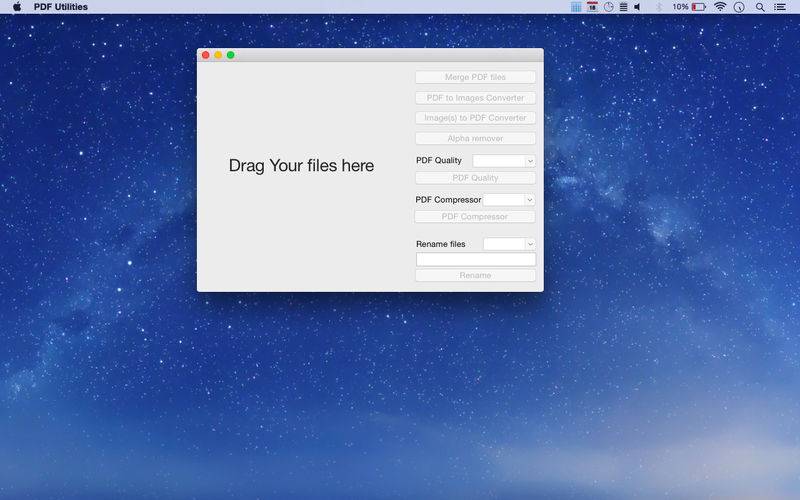Click the 10% battery percentage text
Image resolution: width=800 pixels, height=500 pixels.
tap(681, 7)
